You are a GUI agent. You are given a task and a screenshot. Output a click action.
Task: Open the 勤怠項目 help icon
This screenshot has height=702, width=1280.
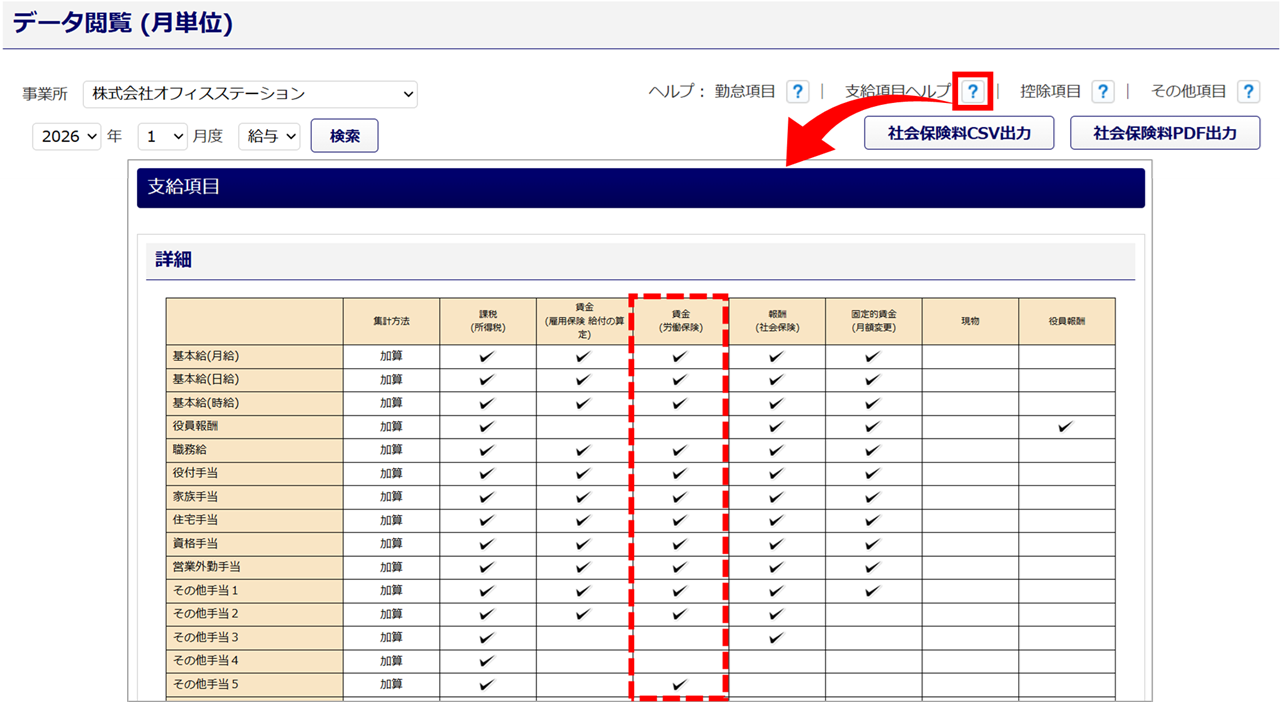pos(797,92)
